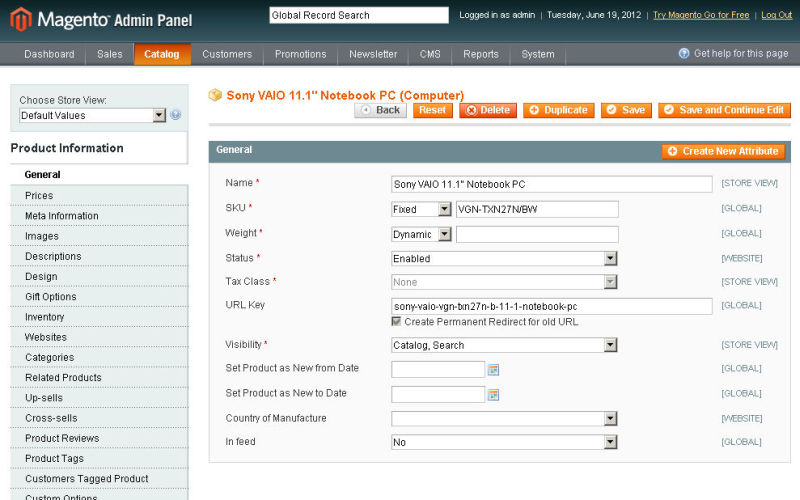Click the New from Date input
Image resolution: width=800 pixels, height=500 pixels.
[x=438, y=369]
